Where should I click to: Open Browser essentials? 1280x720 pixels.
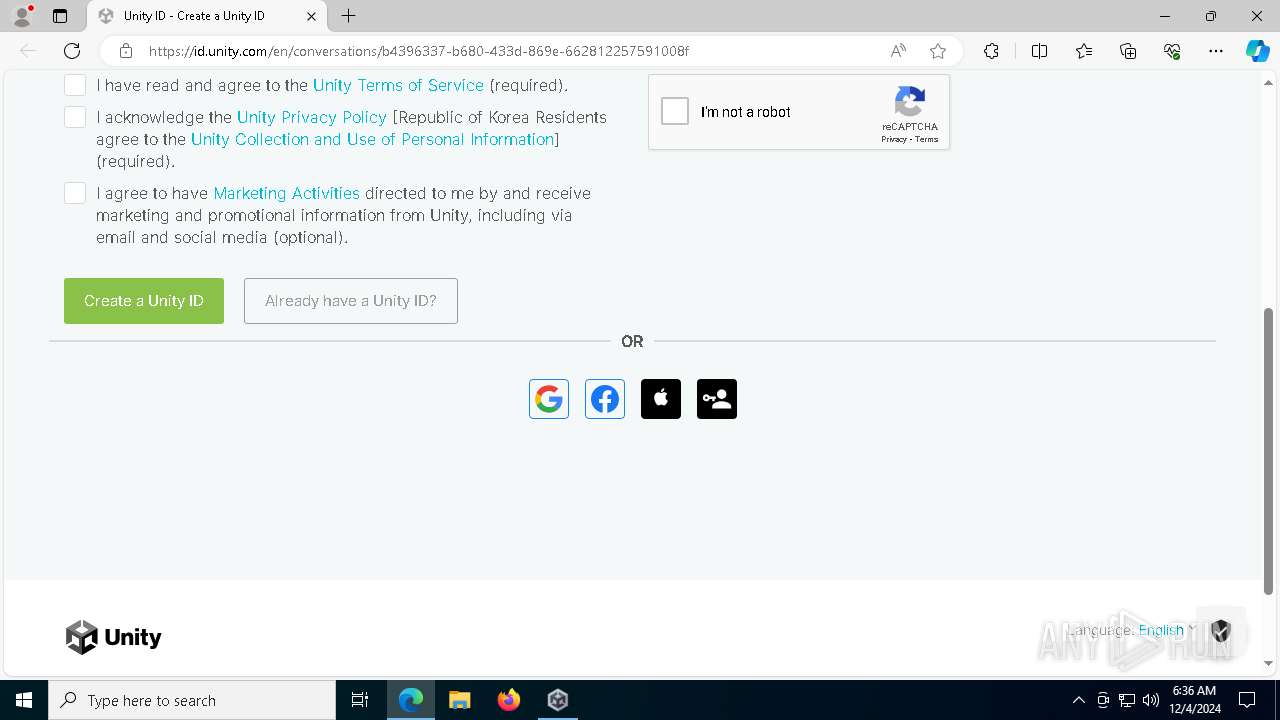[1172, 51]
